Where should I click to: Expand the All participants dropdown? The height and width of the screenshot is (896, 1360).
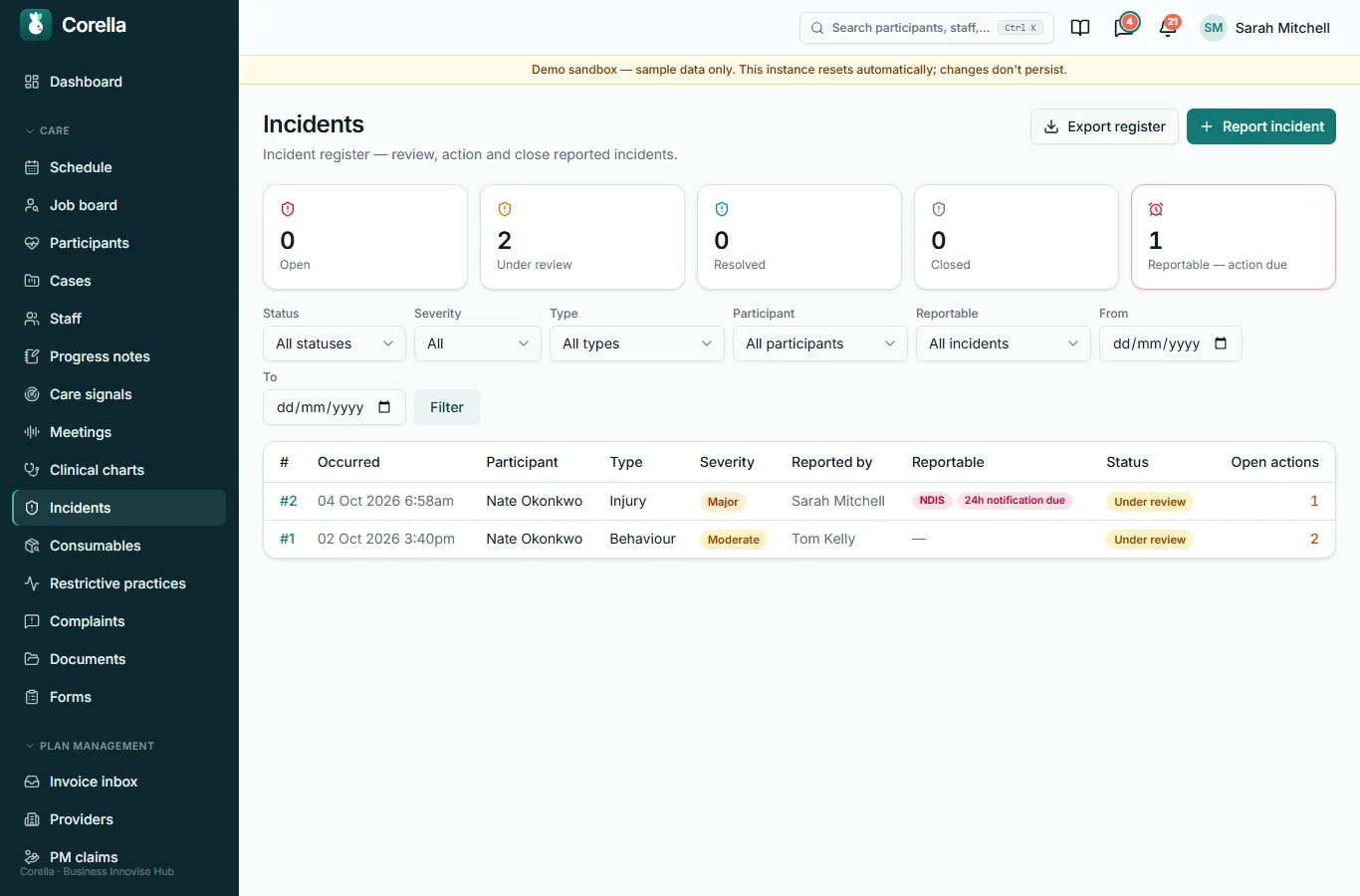coord(820,343)
